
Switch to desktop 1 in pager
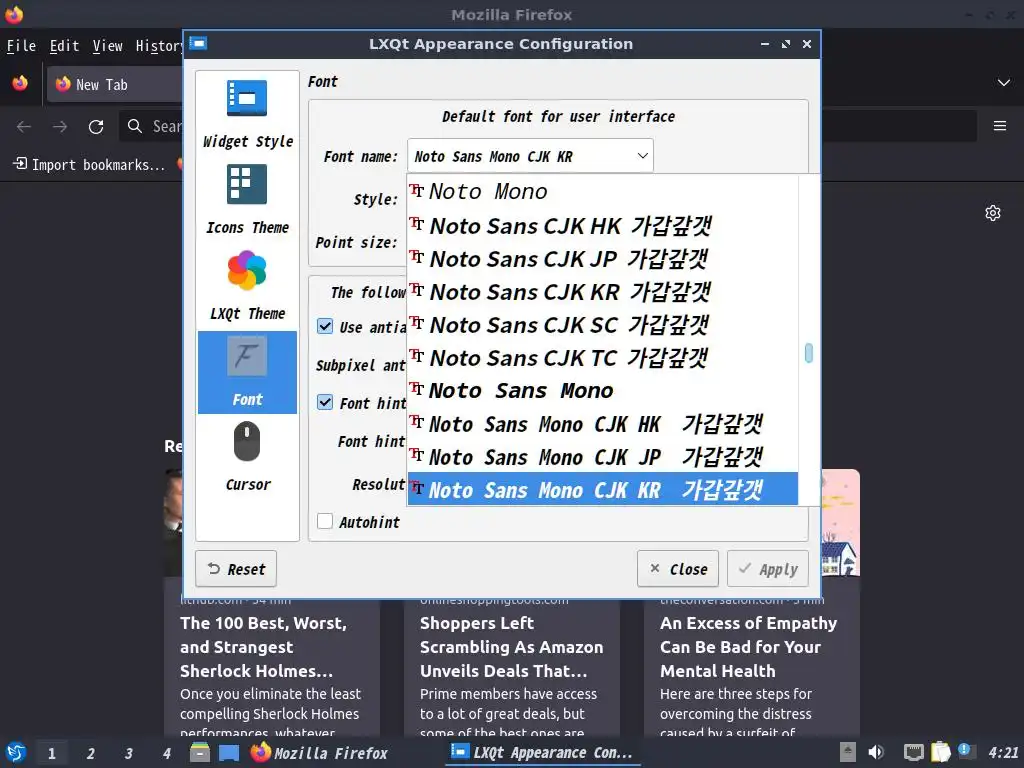(x=52, y=753)
